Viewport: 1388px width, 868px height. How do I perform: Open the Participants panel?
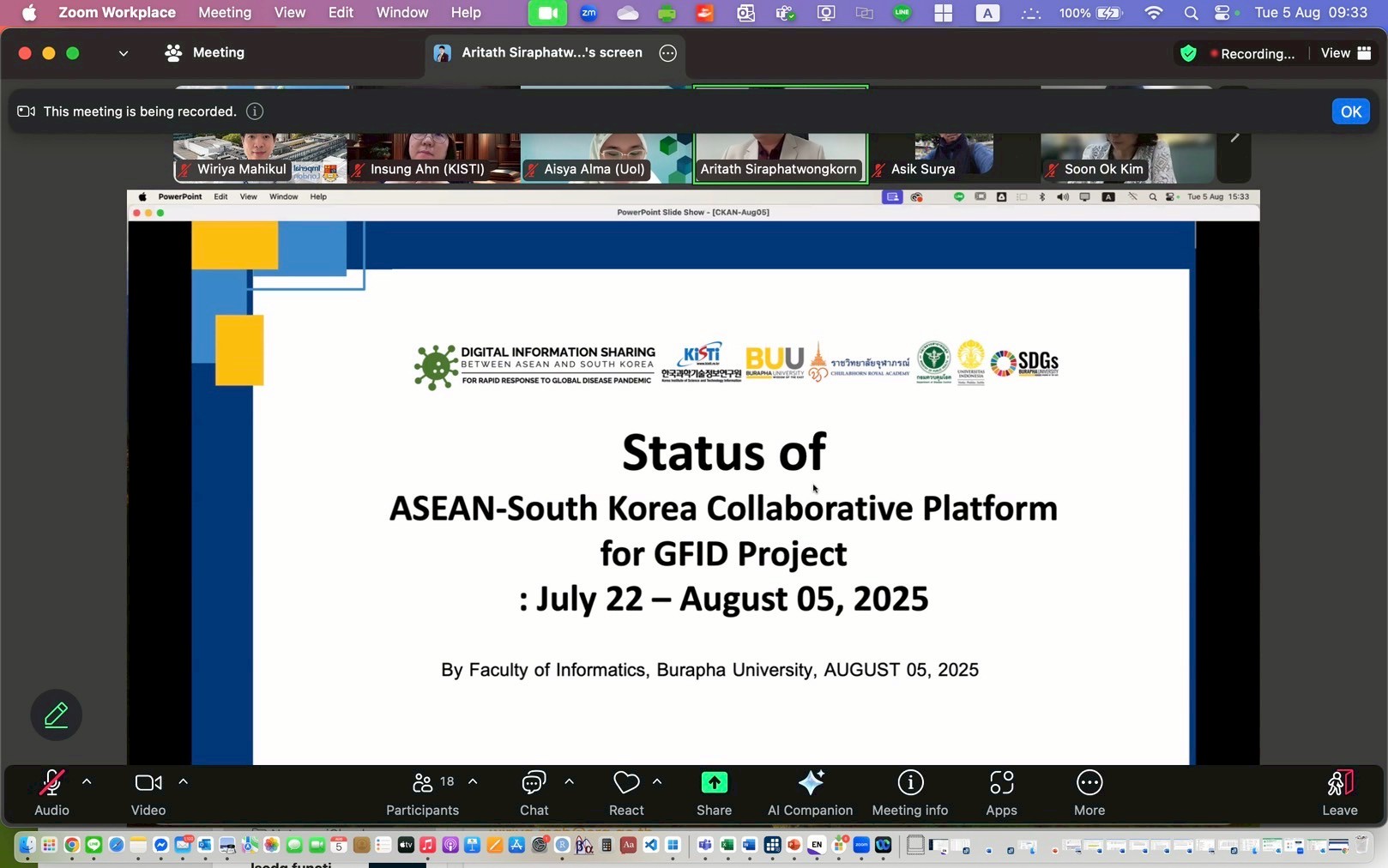(x=422, y=793)
